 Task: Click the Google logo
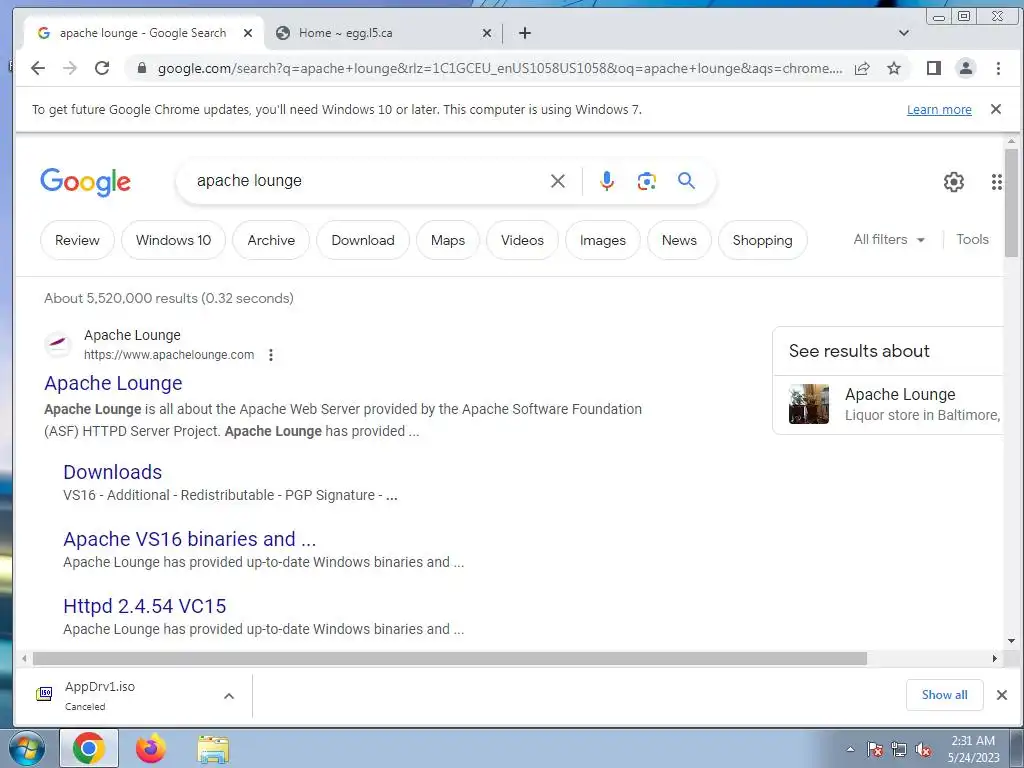(x=86, y=182)
